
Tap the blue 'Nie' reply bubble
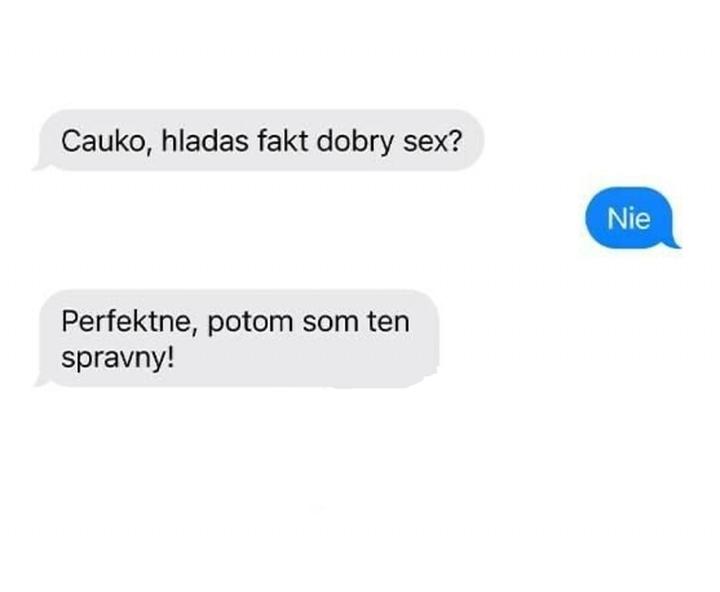click(x=631, y=218)
